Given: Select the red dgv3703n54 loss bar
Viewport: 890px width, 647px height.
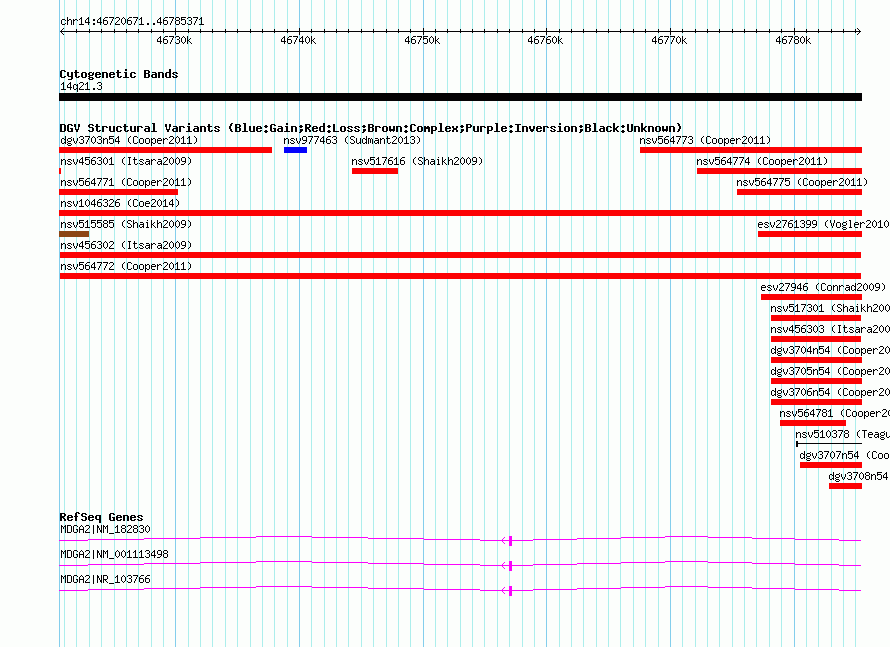Looking at the screenshot, I should pyautogui.click(x=166, y=150).
